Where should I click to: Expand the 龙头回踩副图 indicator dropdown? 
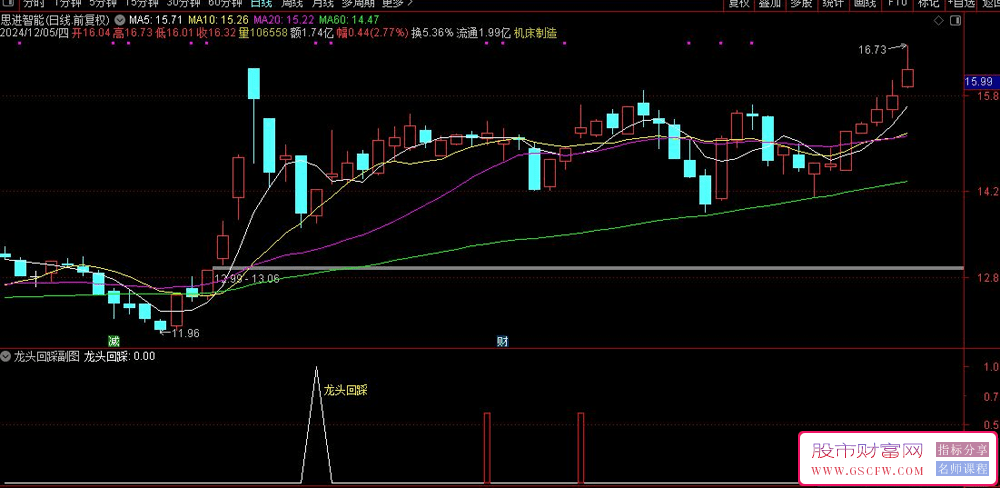[x=6, y=357]
